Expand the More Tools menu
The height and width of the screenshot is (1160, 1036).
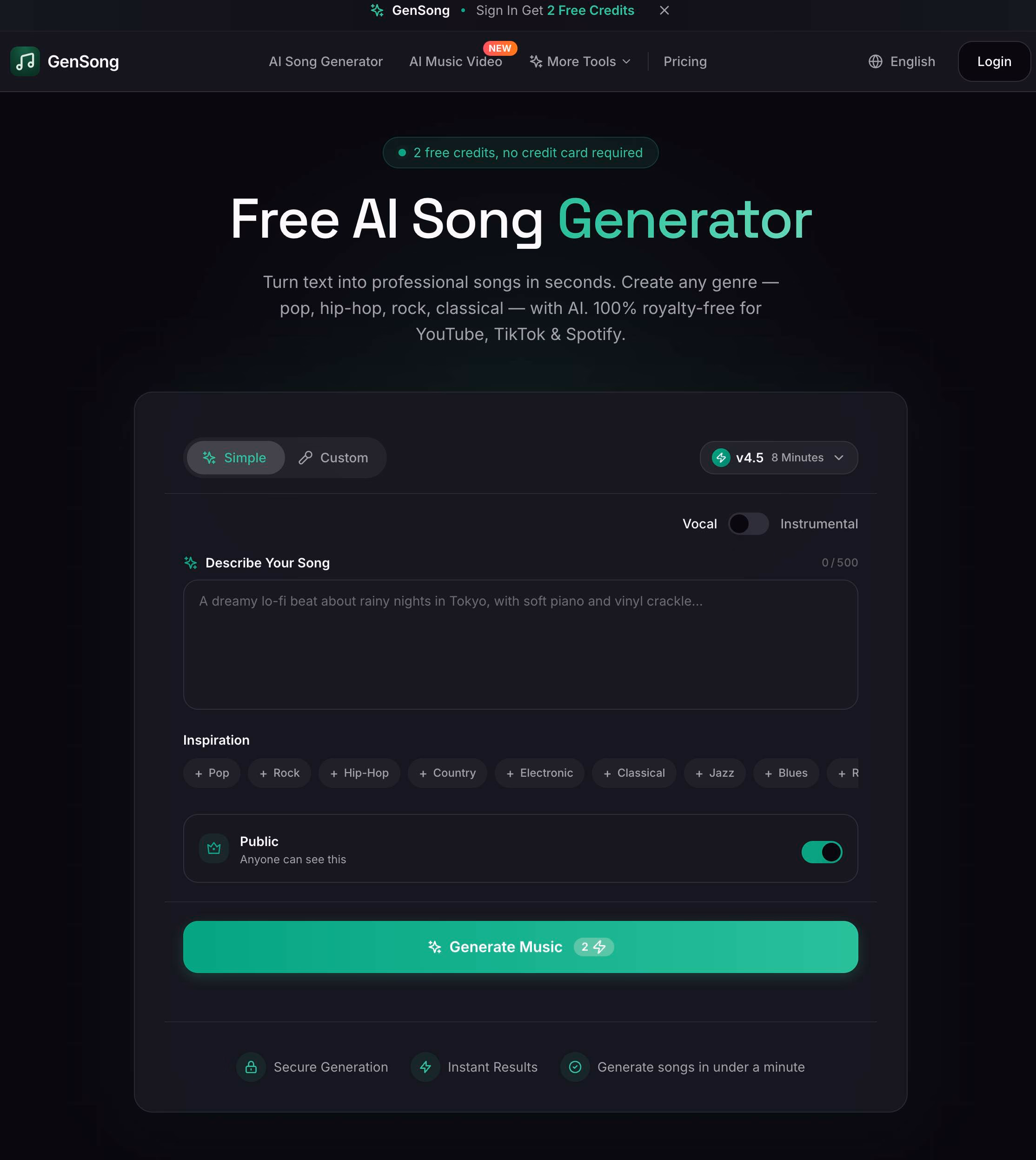tap(581, 61)
